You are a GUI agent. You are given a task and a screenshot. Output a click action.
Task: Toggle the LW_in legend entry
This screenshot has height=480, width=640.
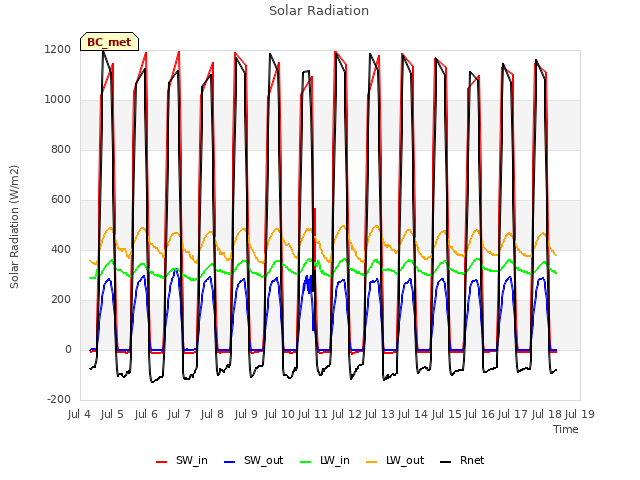[x=325, y=461]
